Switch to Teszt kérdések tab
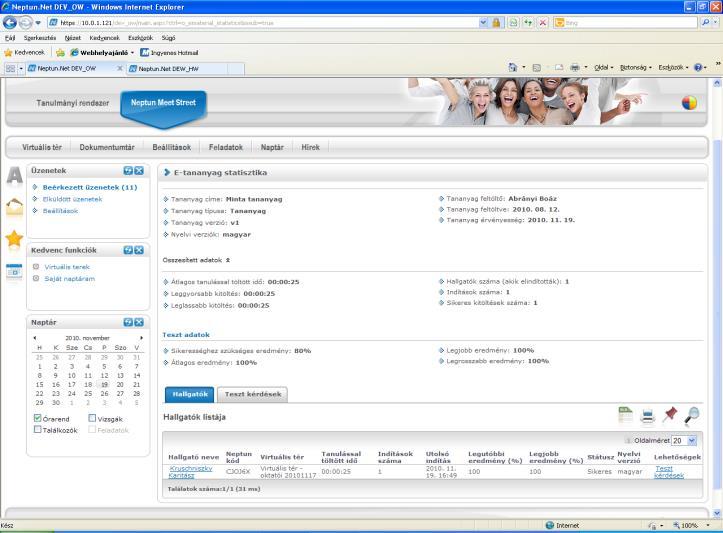 253,395
